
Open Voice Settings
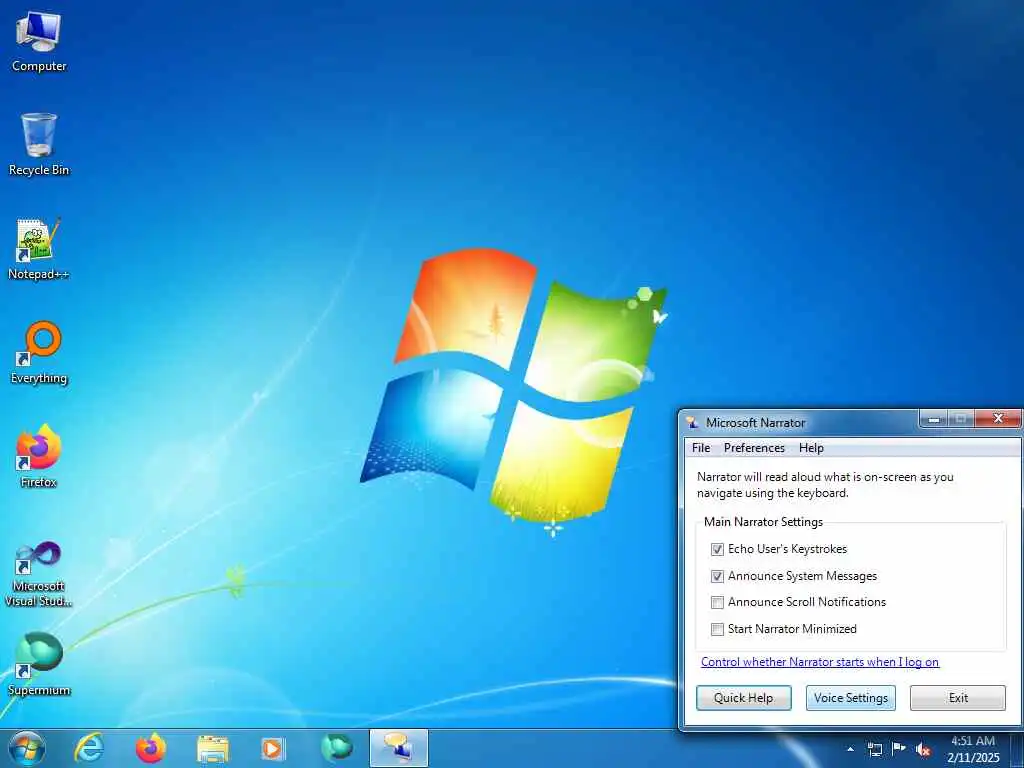[x=851, y=697]
